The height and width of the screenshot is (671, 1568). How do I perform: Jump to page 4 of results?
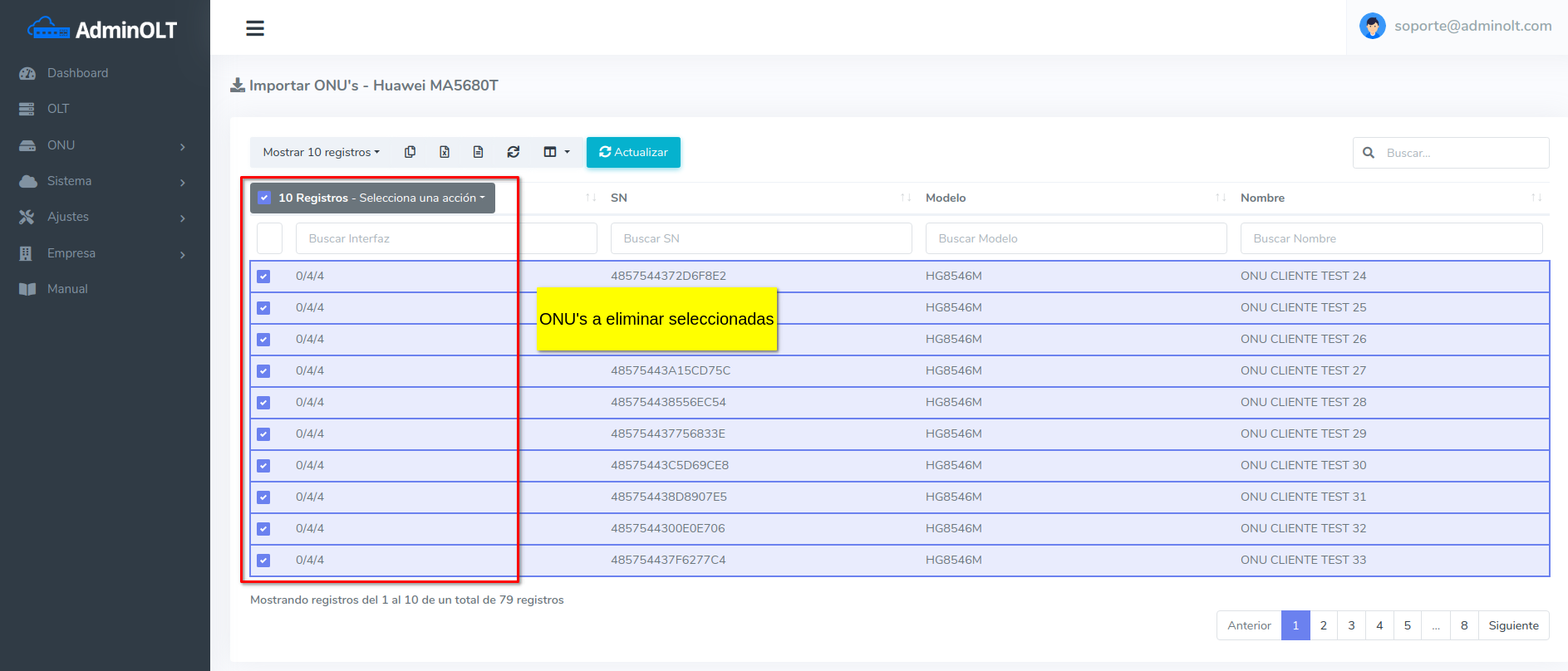click(x=1379, y=625)
